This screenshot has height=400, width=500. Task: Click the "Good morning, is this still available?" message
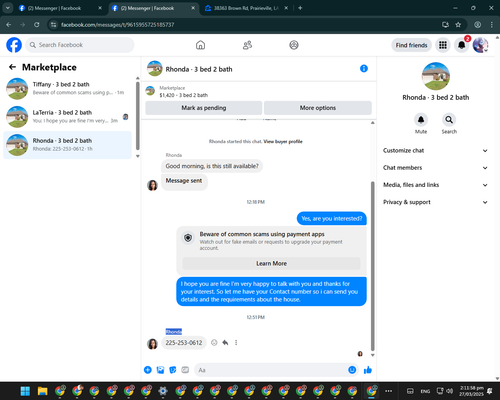(212, 166)
